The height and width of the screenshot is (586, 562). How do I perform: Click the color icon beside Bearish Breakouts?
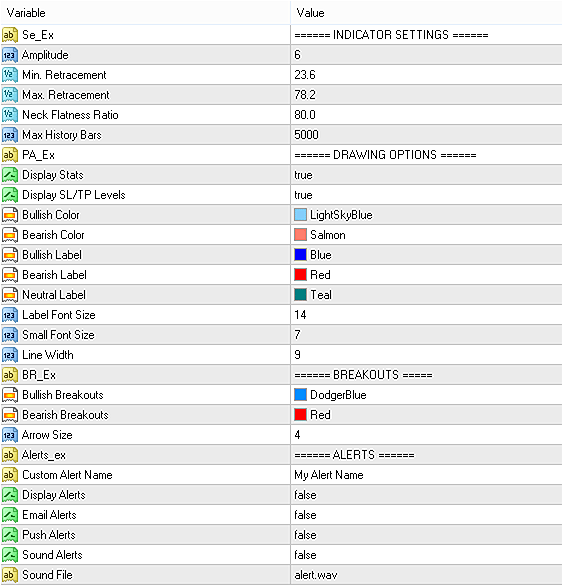[x=10, y=415]
